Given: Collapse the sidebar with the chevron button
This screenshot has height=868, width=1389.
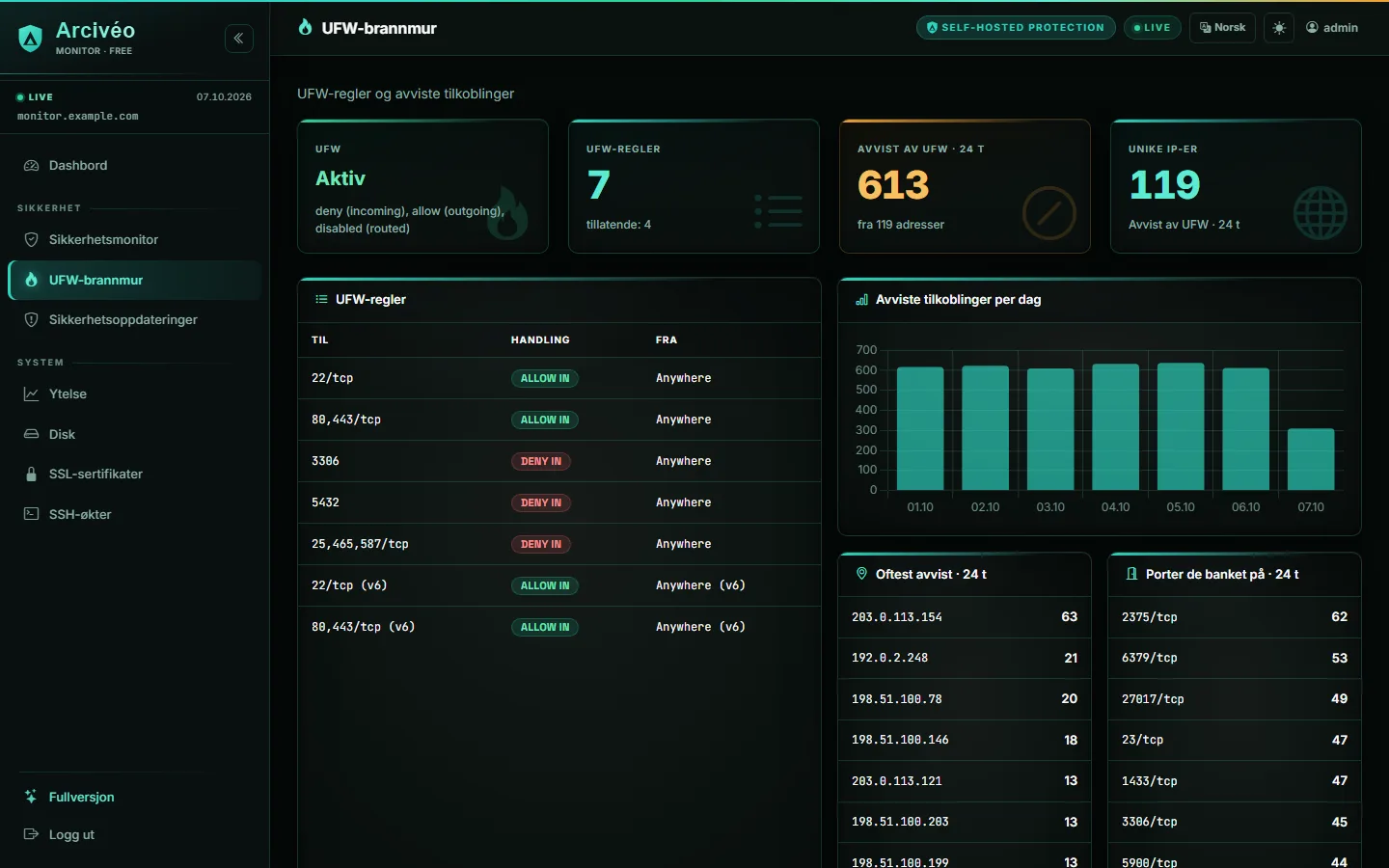Looking at the screenshot, I should click(239, 39).
